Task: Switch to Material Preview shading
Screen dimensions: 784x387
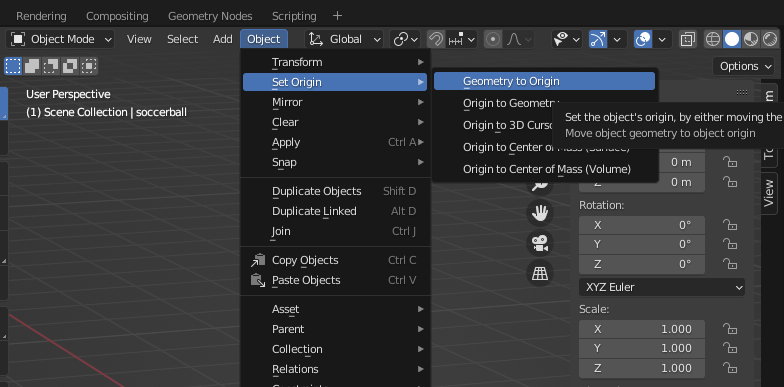Action: pos(751,39)
